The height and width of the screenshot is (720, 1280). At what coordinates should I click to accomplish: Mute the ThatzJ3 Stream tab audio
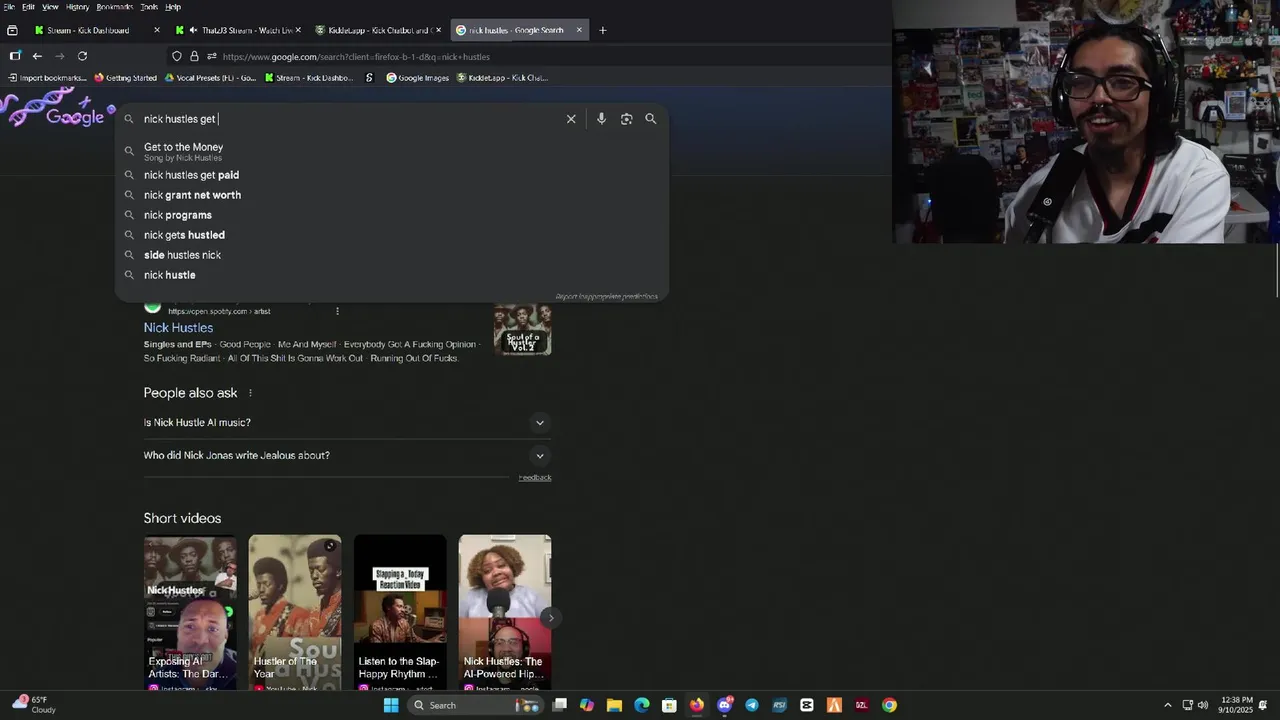point(193,30)
